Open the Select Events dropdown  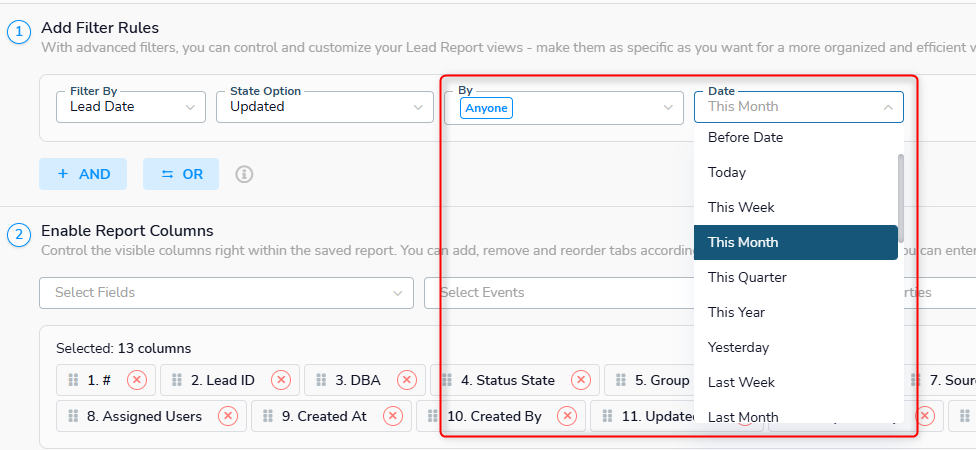point(559,293)
